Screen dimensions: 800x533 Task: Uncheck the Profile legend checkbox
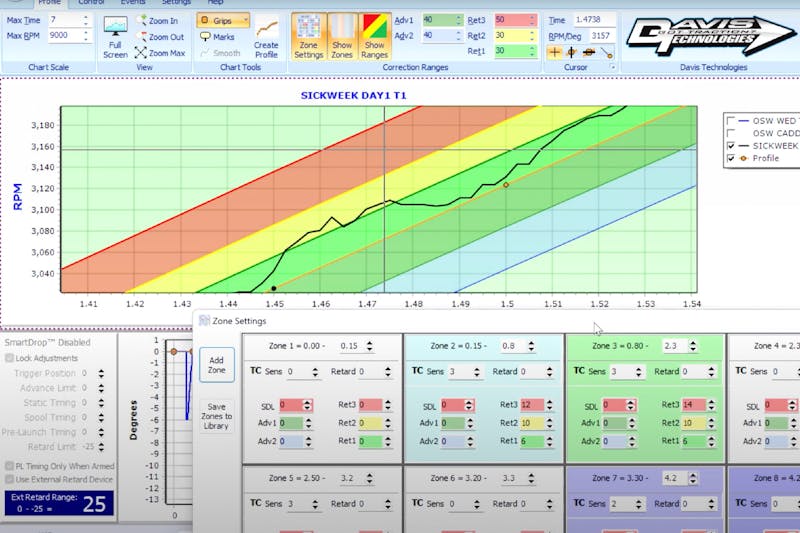[x=731, y=158]
